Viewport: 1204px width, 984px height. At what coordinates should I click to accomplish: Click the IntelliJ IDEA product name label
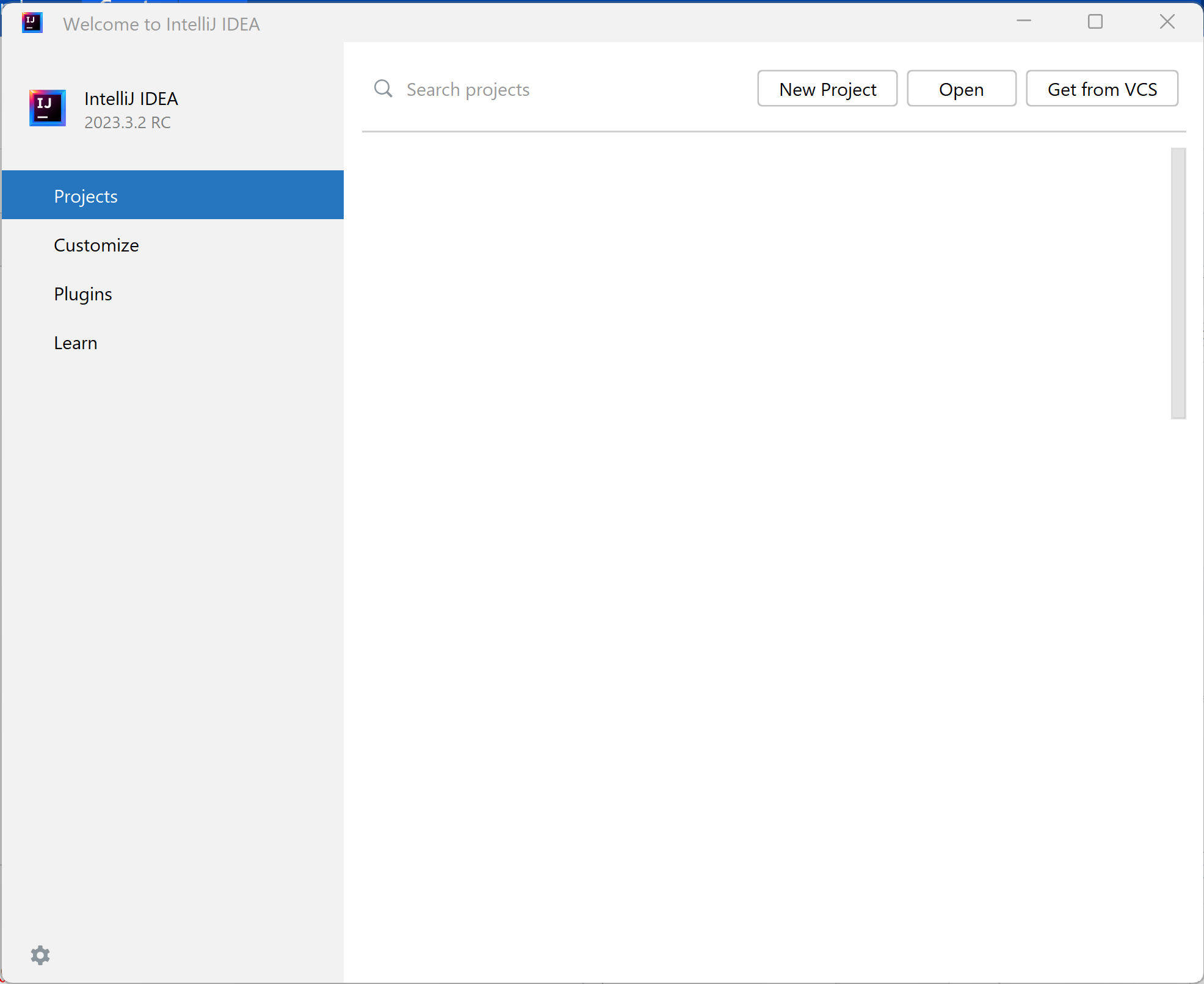pyautogui.click(x=131, y=99)
